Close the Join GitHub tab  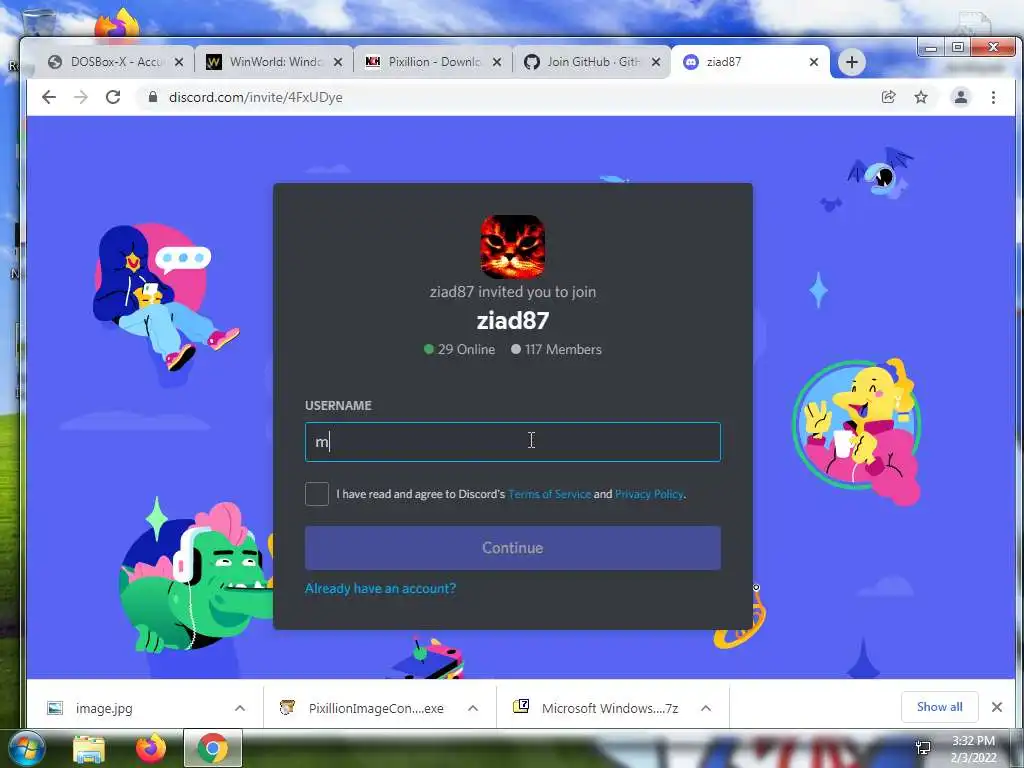656,62
